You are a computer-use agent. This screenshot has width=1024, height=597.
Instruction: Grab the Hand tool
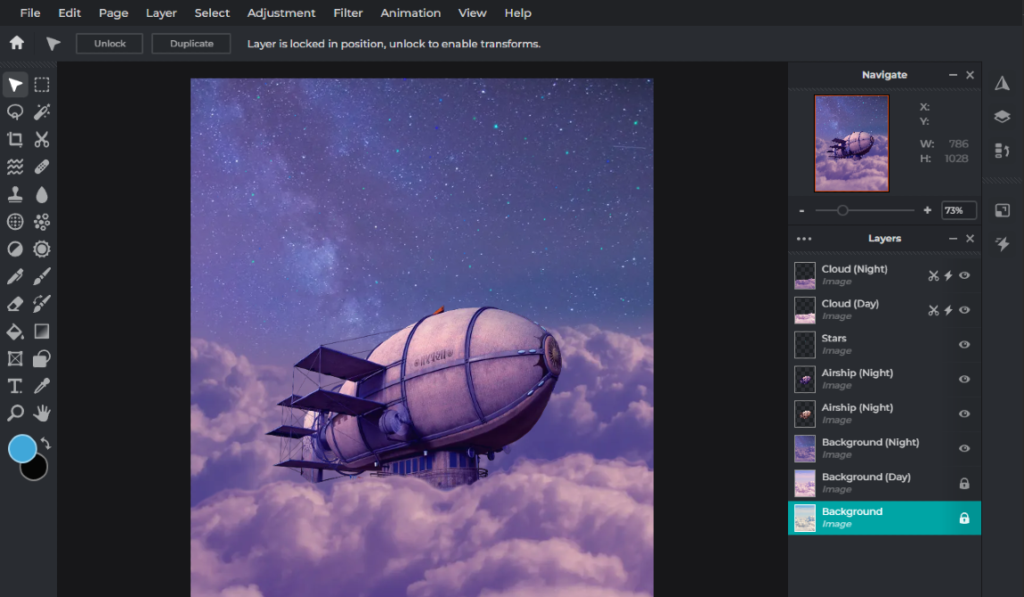(x=41, y=412)
